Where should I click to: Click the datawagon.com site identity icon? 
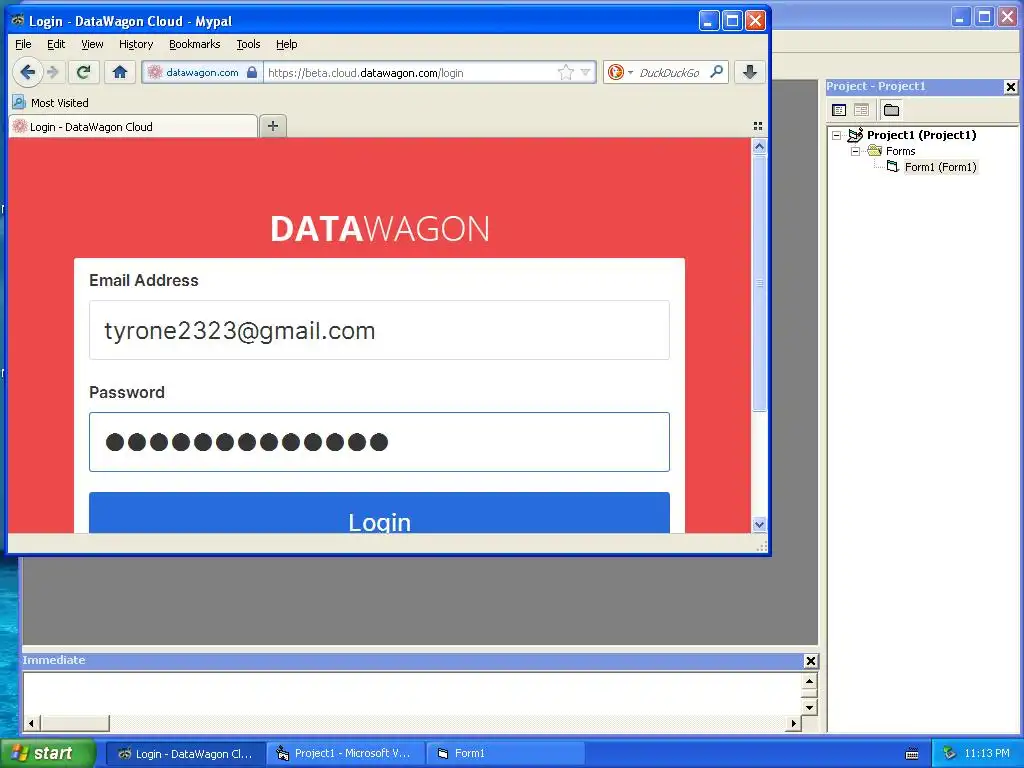tap(155, 72)
